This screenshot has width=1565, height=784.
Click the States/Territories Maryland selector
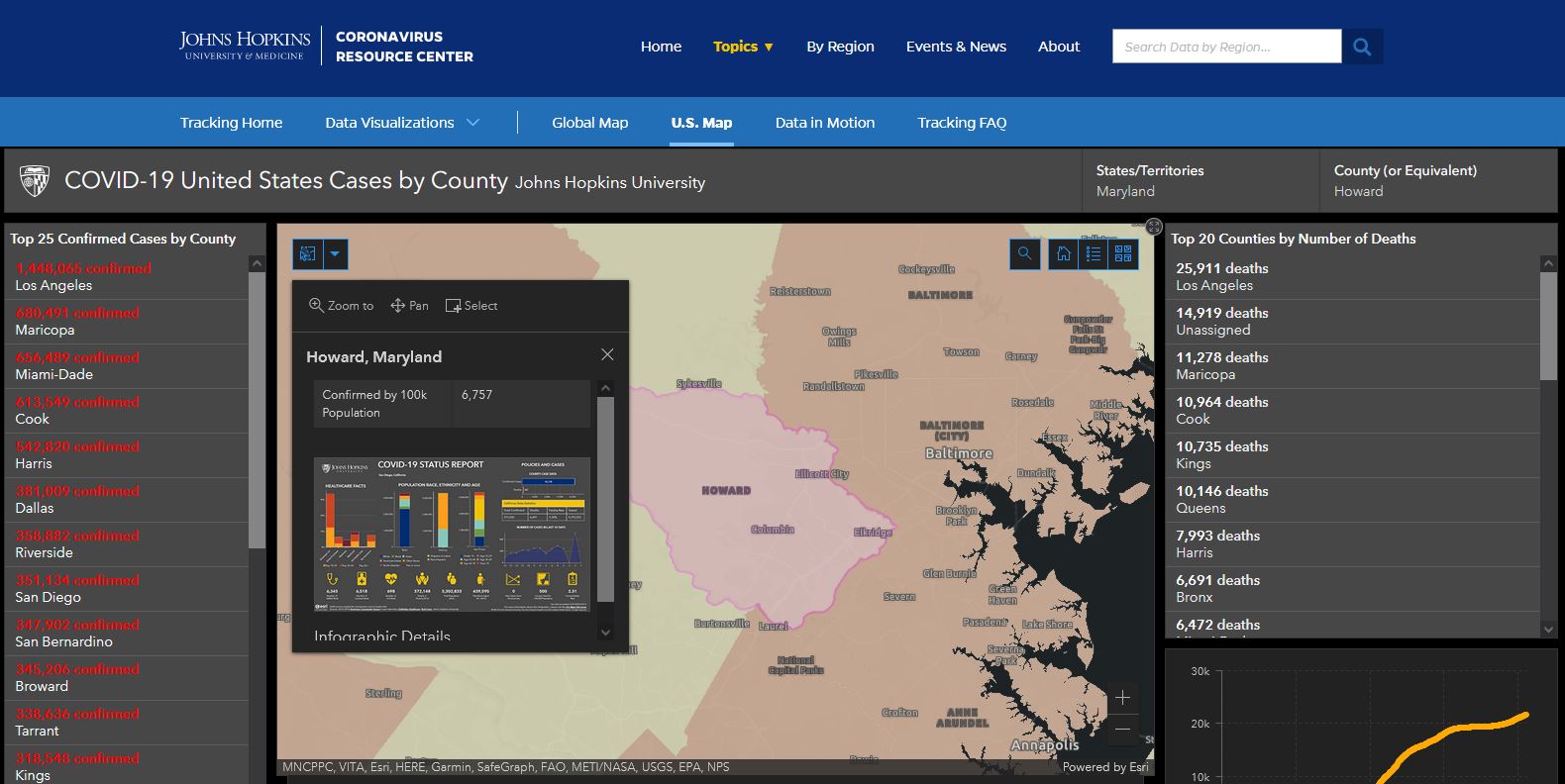point(1200,180)
